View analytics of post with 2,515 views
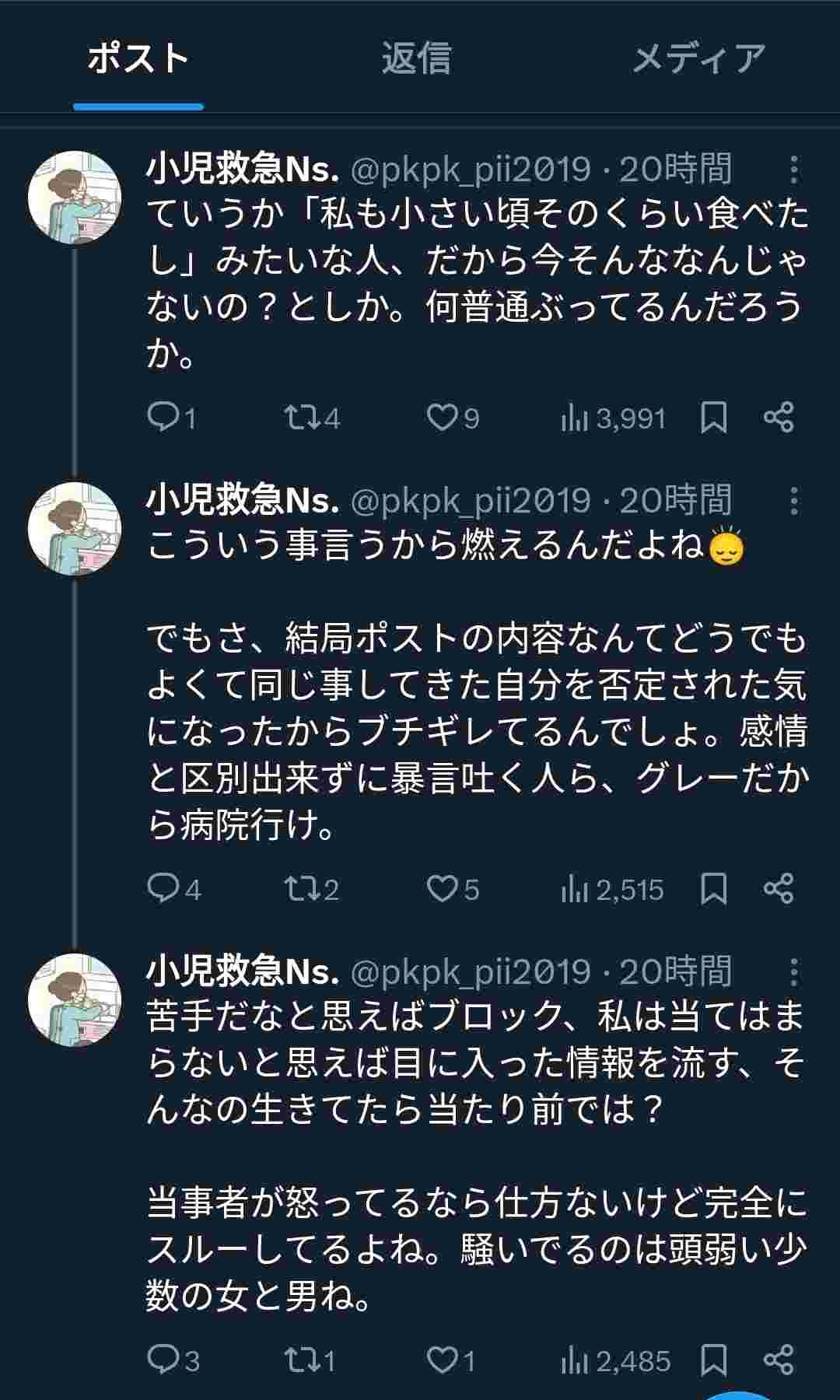Screen dimensions: 840x1400 [612, 889]
